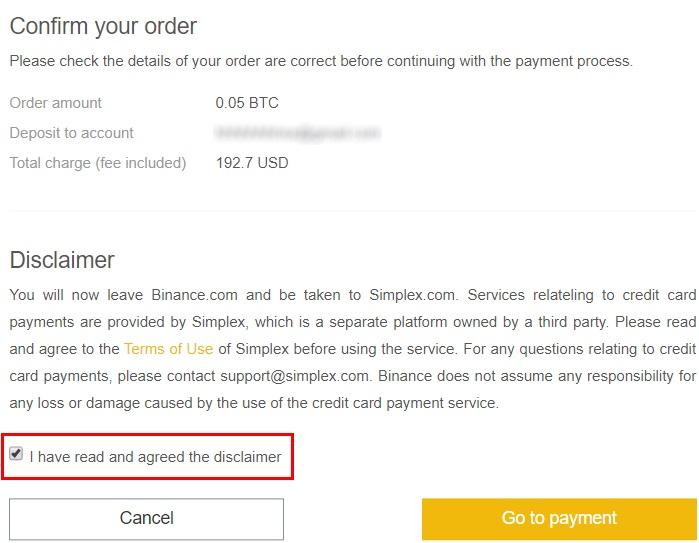Click the Disclaimer heading
This screenshot has height=543, width=699.
[x=62, y=260]
